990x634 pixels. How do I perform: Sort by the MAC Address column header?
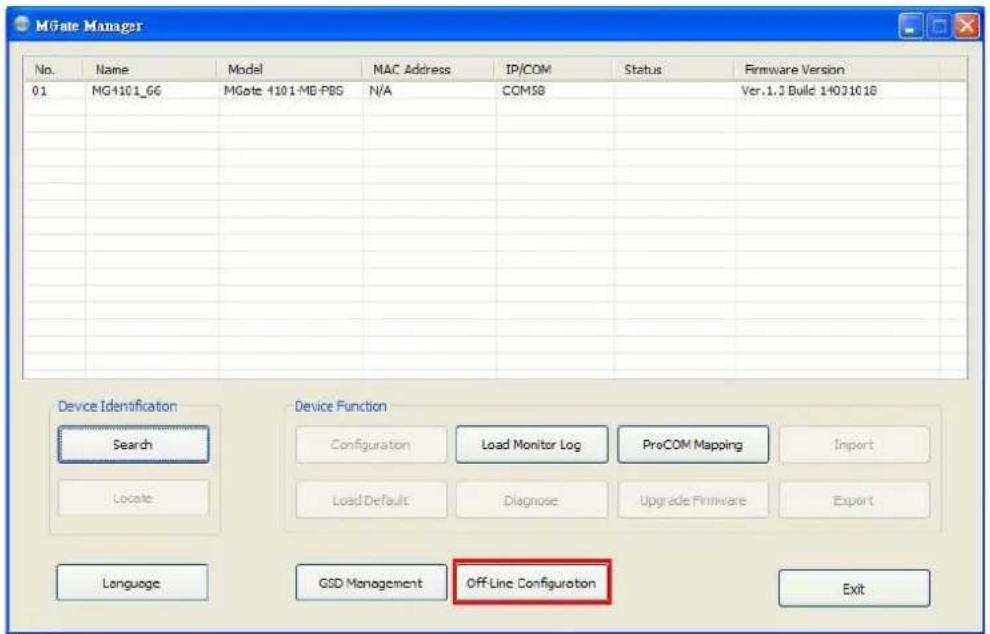pos(428,69)
